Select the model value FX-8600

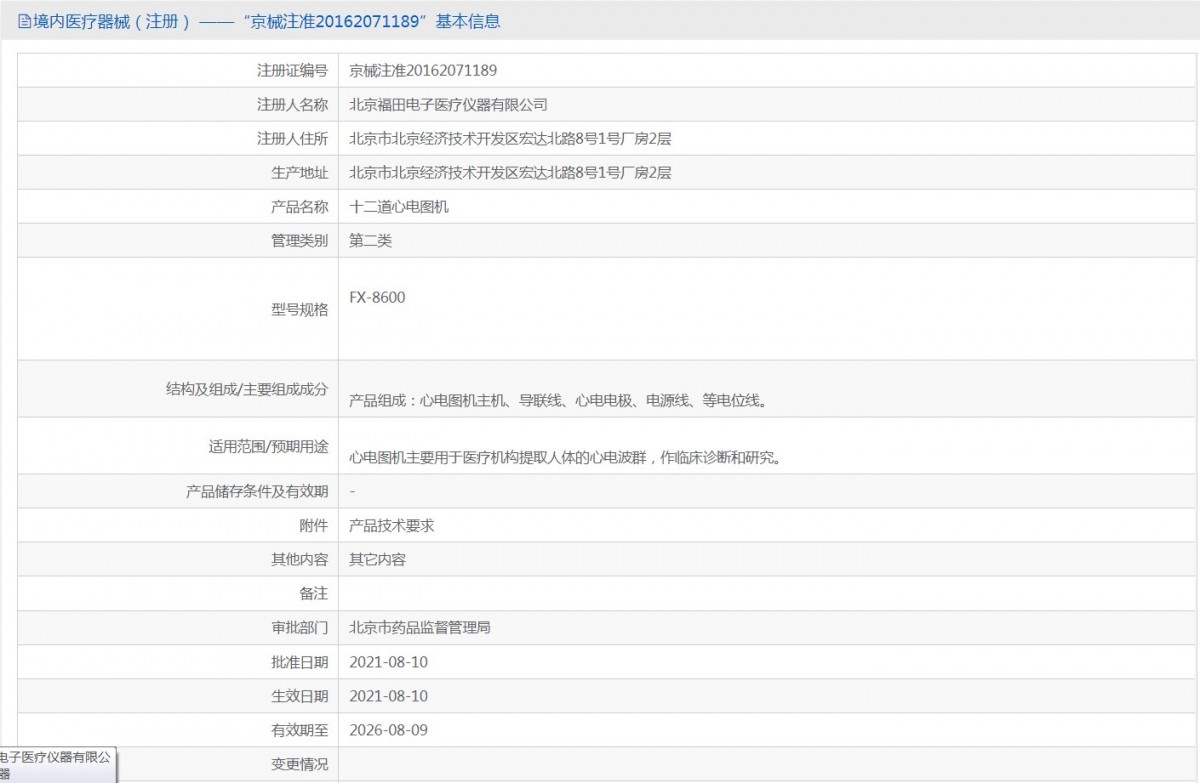[x=377, y=298]
